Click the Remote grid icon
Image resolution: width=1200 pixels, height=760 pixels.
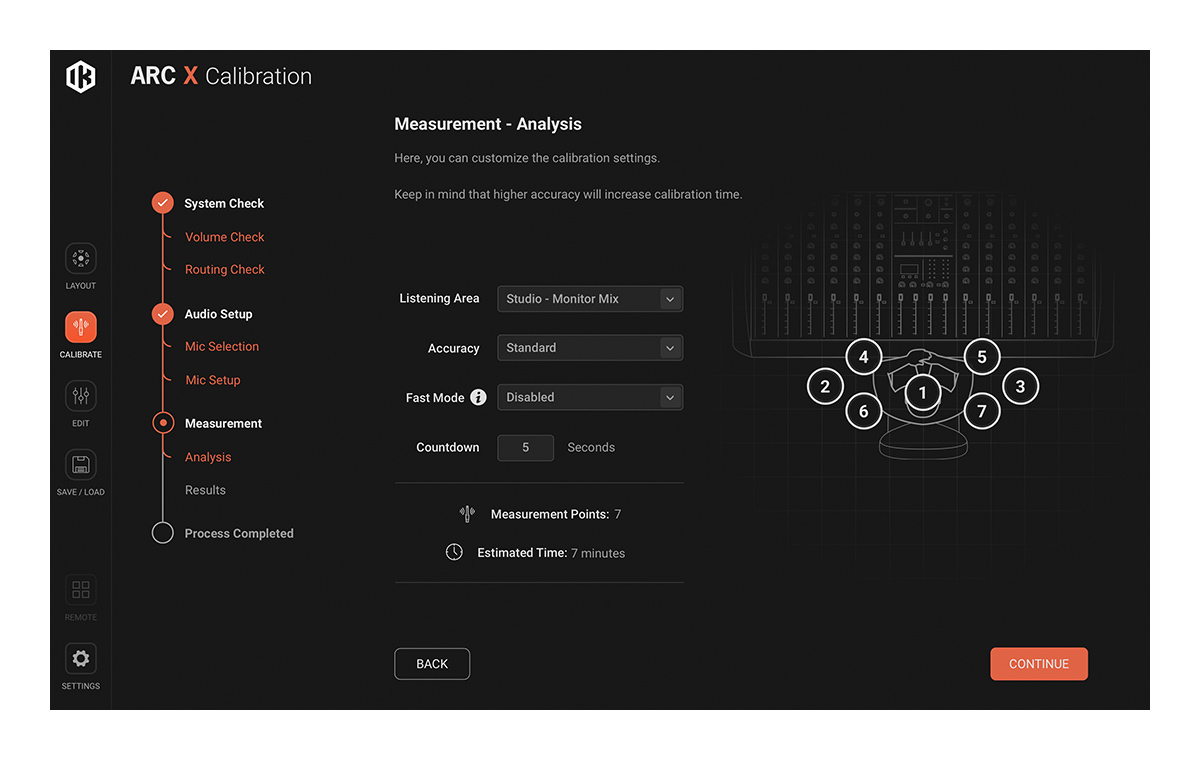81,590
